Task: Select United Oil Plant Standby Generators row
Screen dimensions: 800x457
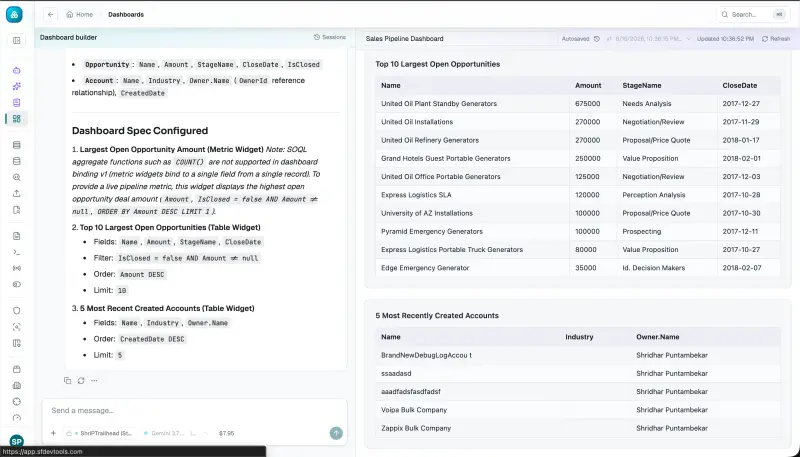Action: pos(578,104)
